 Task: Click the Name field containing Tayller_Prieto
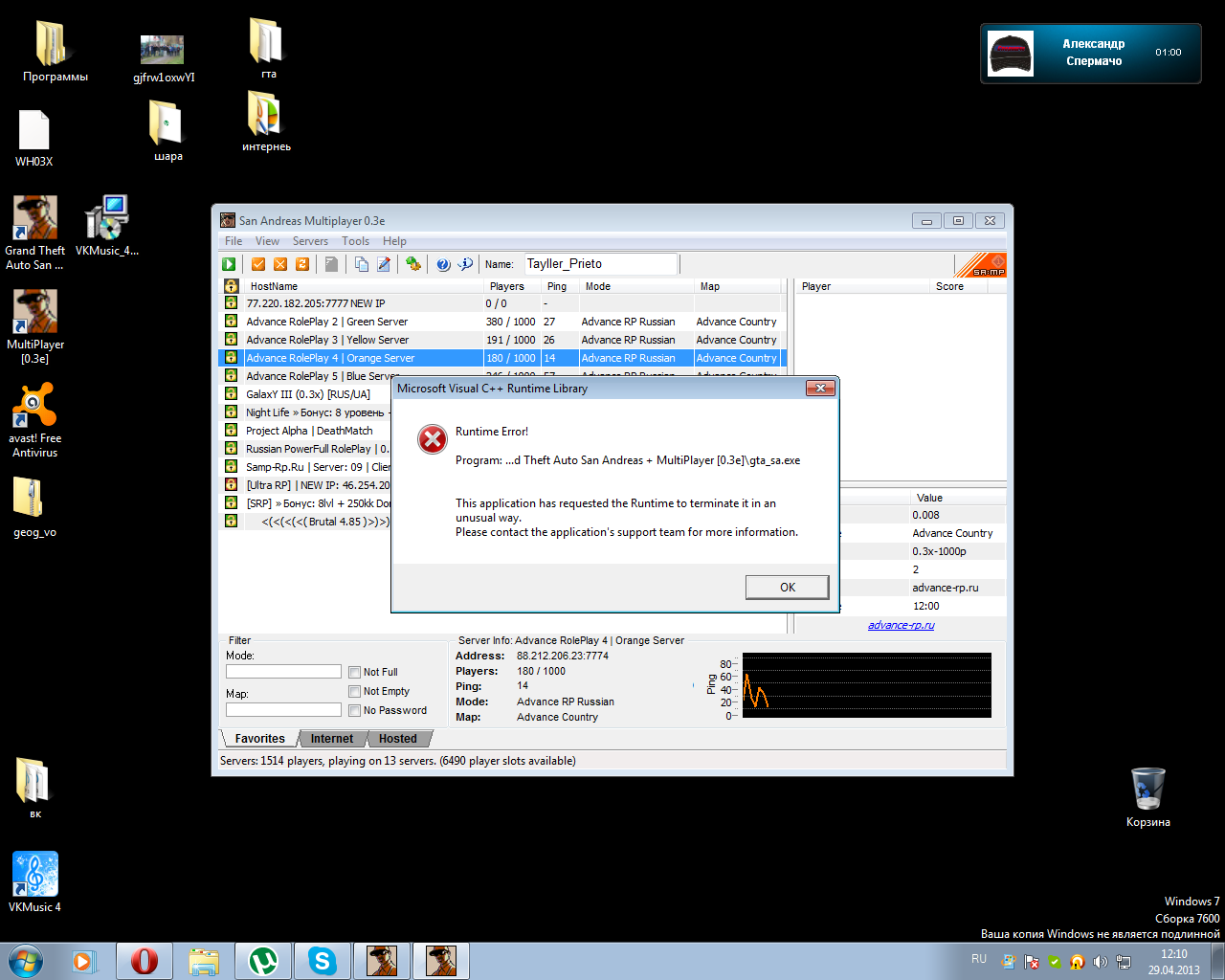[599, 264]
